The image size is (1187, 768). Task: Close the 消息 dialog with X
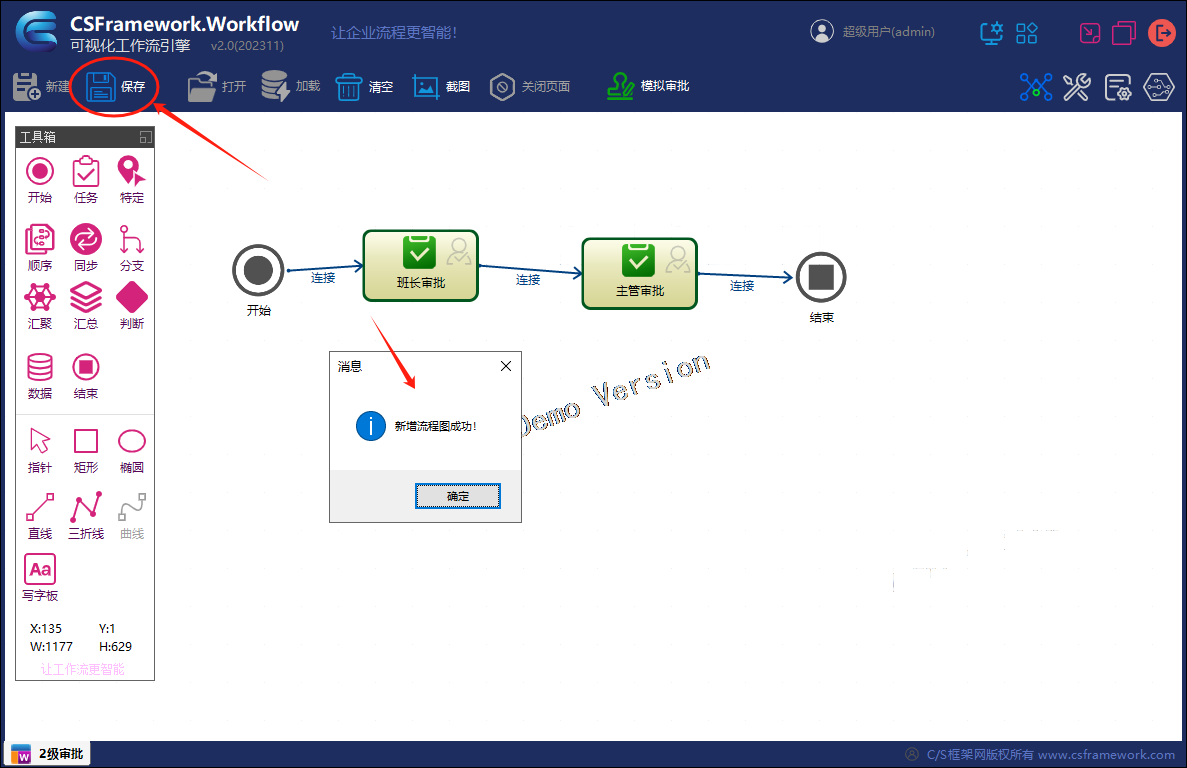click(x=506, y=366)
